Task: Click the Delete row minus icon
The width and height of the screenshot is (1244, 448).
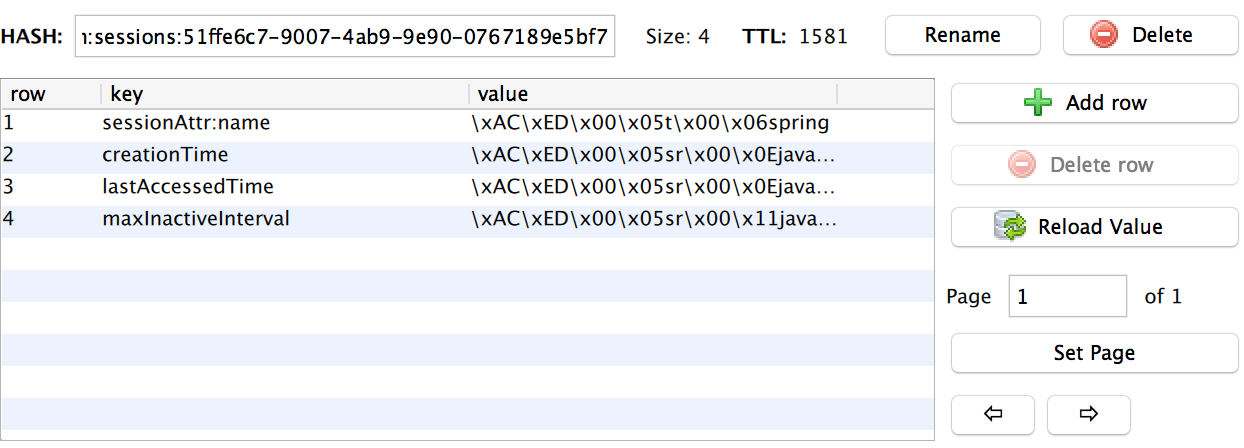Action: pos(1022,165)
